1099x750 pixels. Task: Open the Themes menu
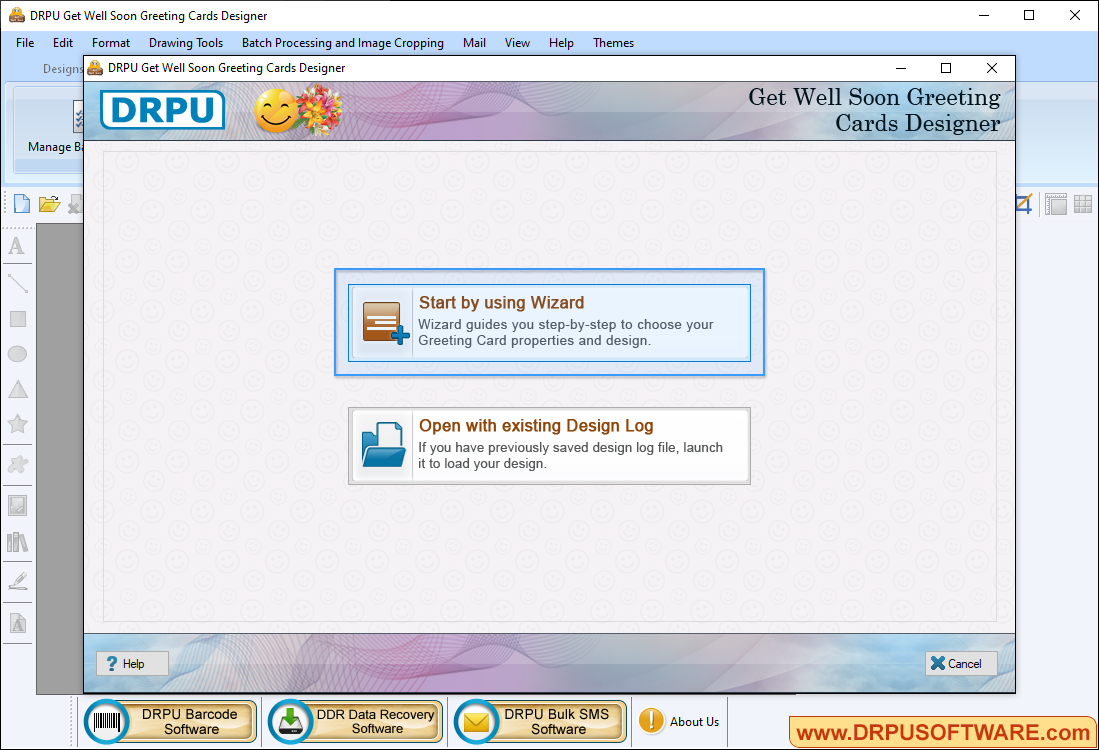(613, 43)
